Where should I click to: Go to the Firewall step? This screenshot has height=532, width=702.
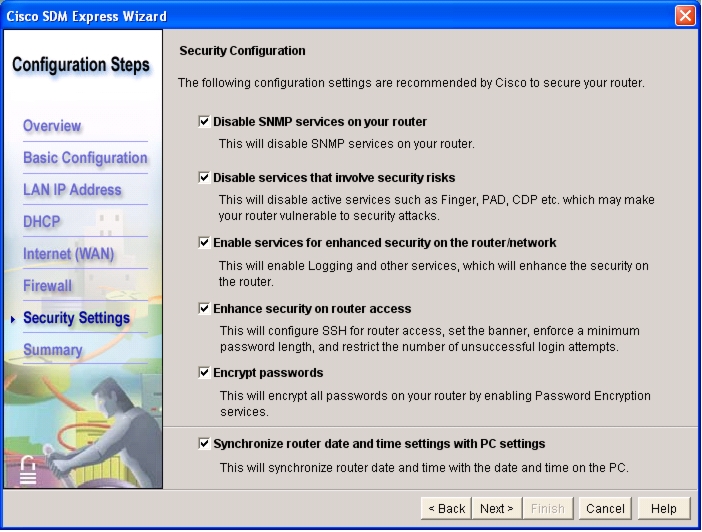pyautogui.click(x=47, y=286)
